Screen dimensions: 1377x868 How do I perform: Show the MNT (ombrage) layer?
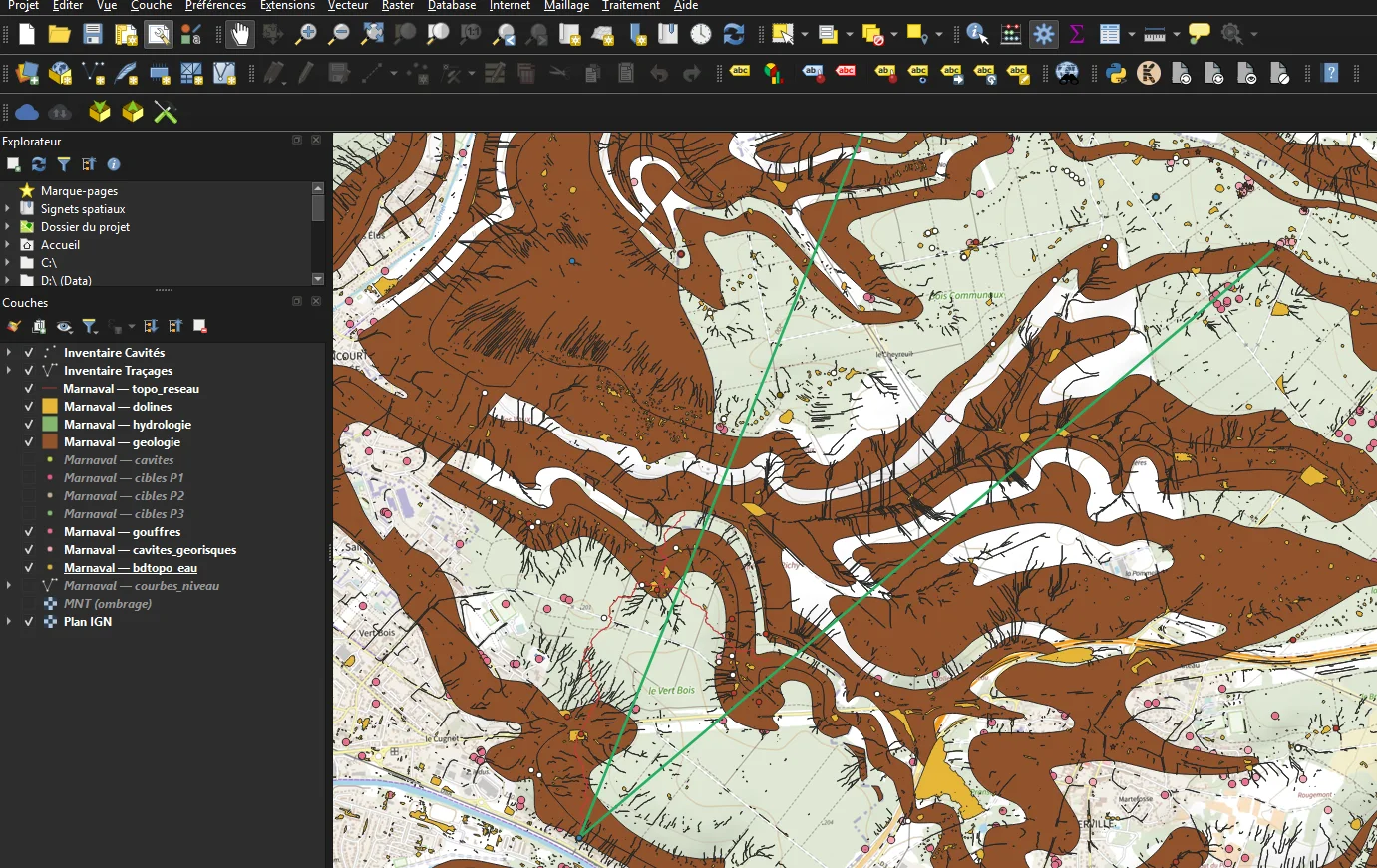(29, 604)
